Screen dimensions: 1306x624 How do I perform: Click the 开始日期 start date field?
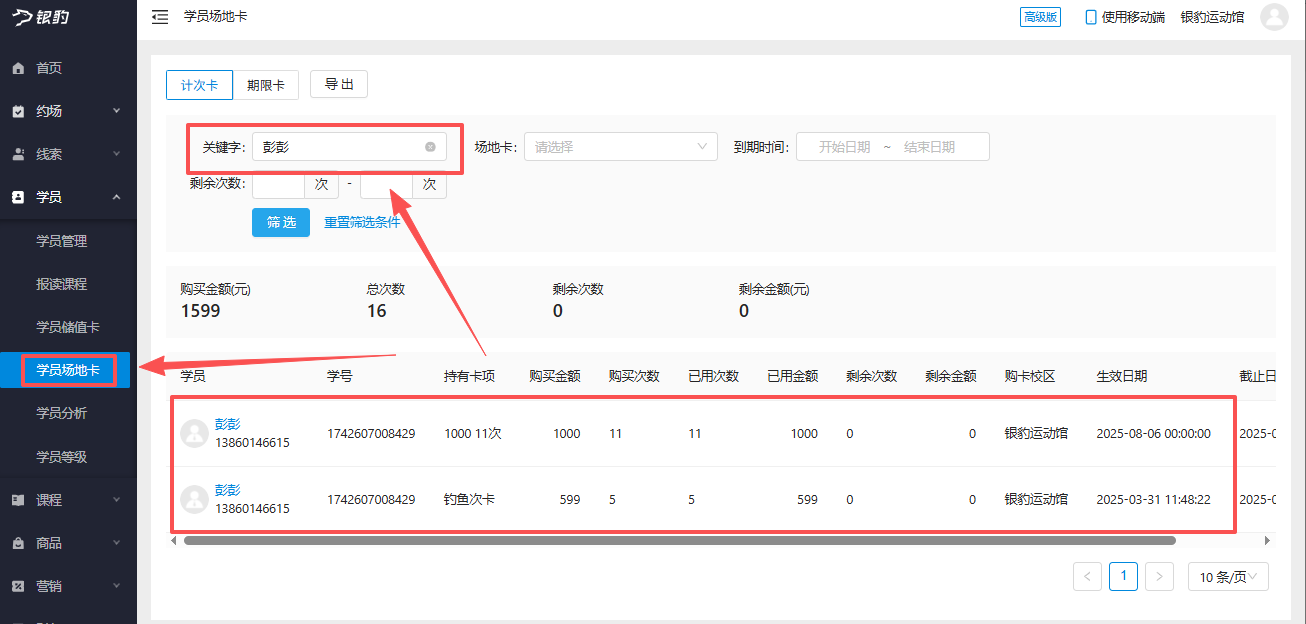click(x=844, y=147)
